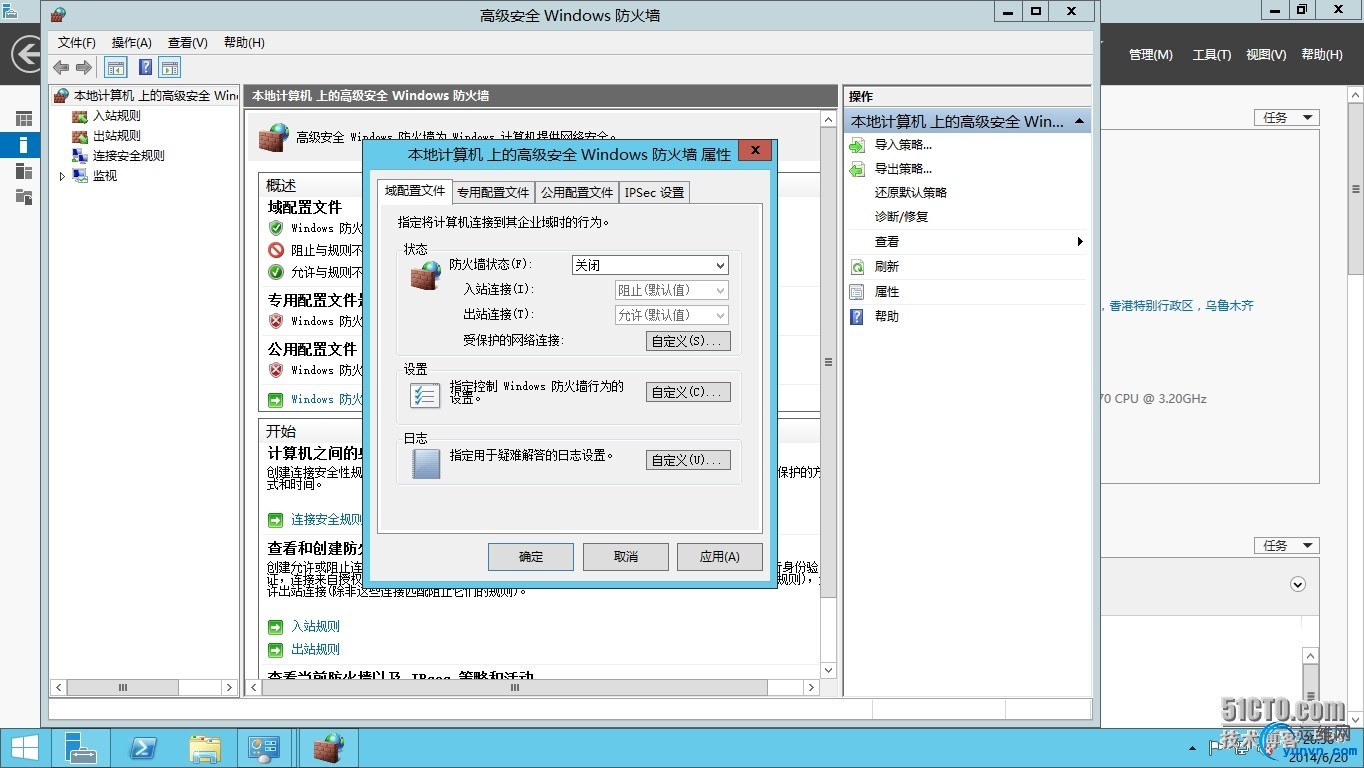Switch to the 专用配置文件 tab
The height and width of the screenshot is (768, 1364).
pos(493,192)
